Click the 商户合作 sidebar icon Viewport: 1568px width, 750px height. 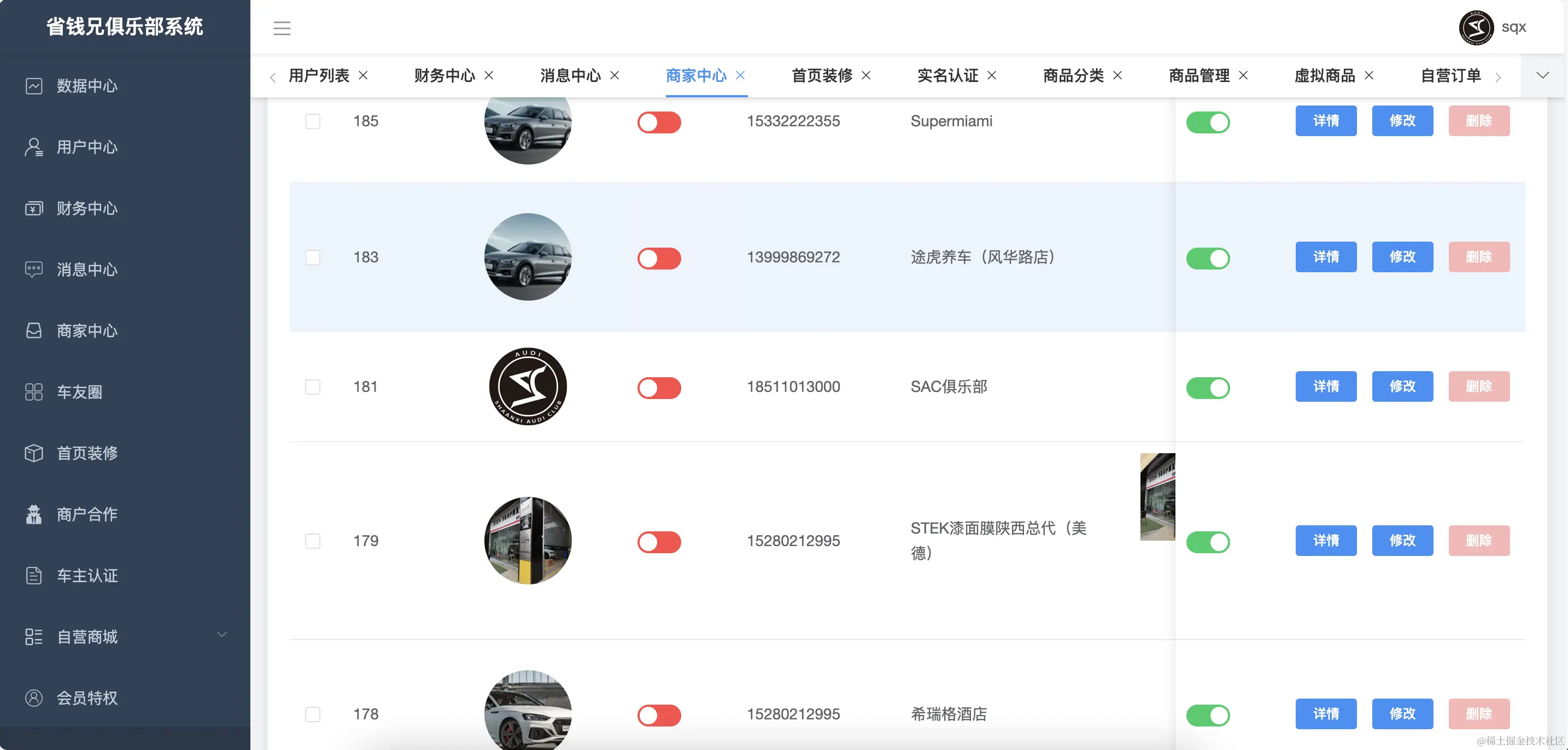click(34, 514)
